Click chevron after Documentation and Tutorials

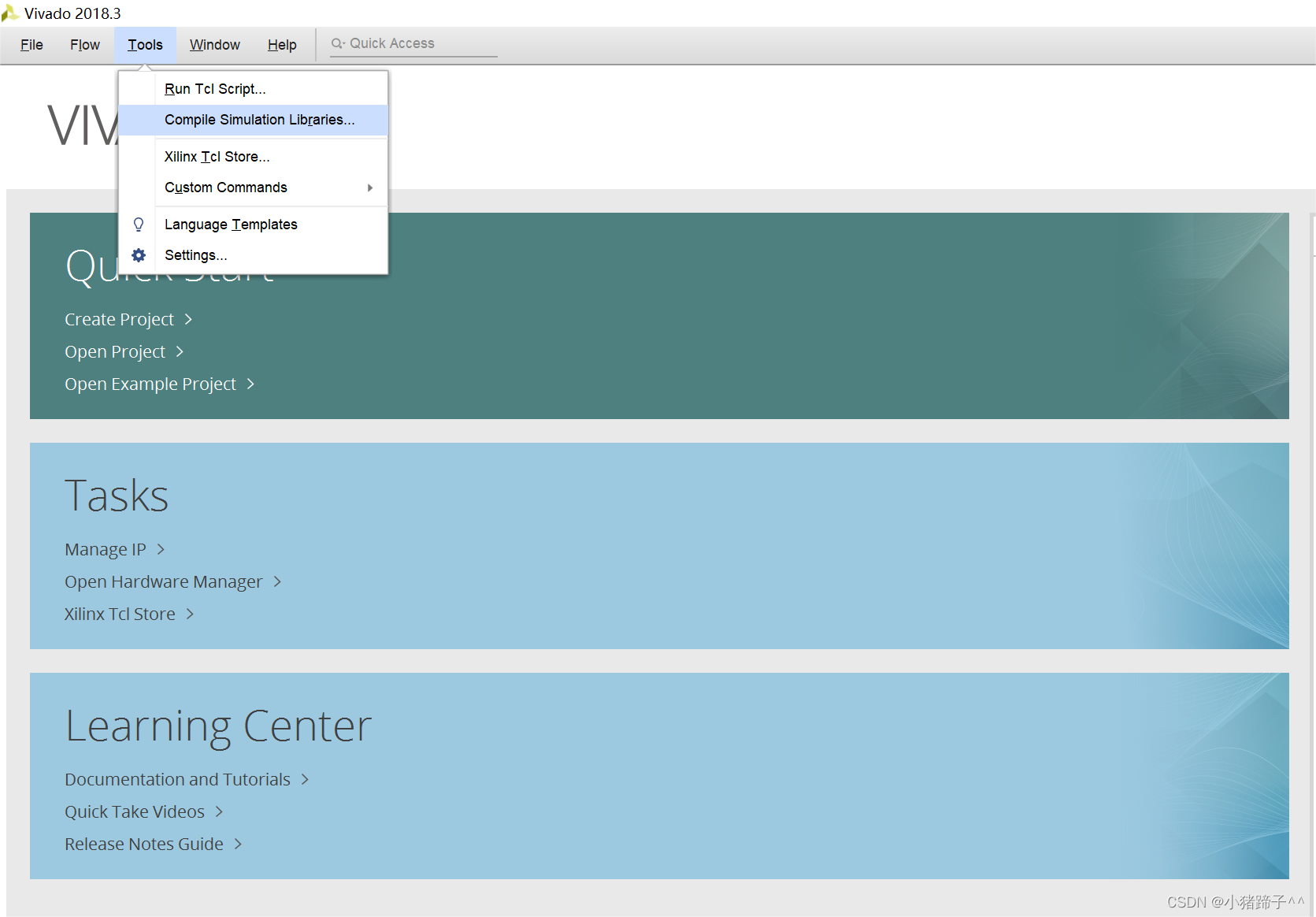click(305, 779)
